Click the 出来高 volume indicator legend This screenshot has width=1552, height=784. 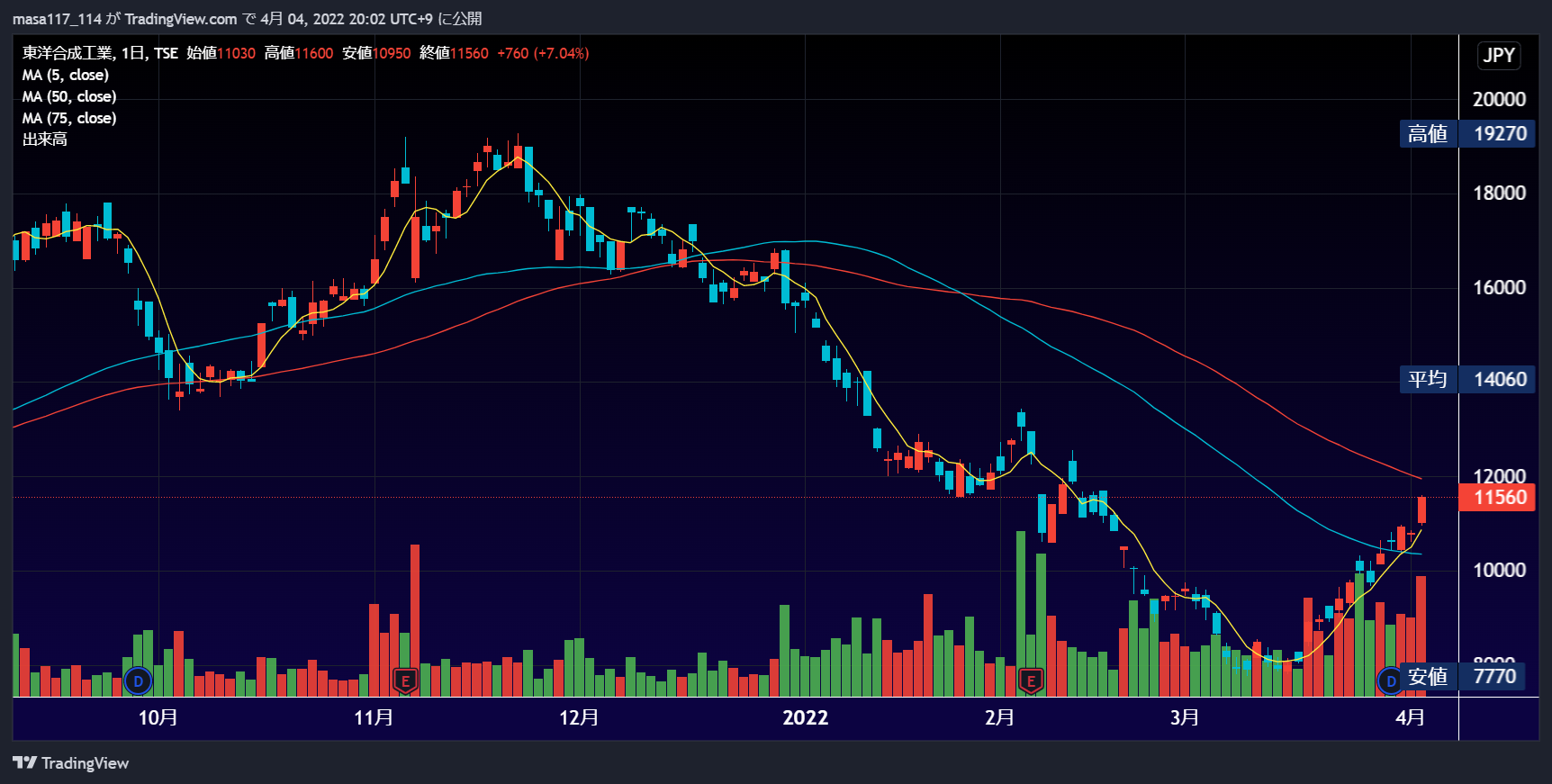pyautogui.click(x=45, y=140)
